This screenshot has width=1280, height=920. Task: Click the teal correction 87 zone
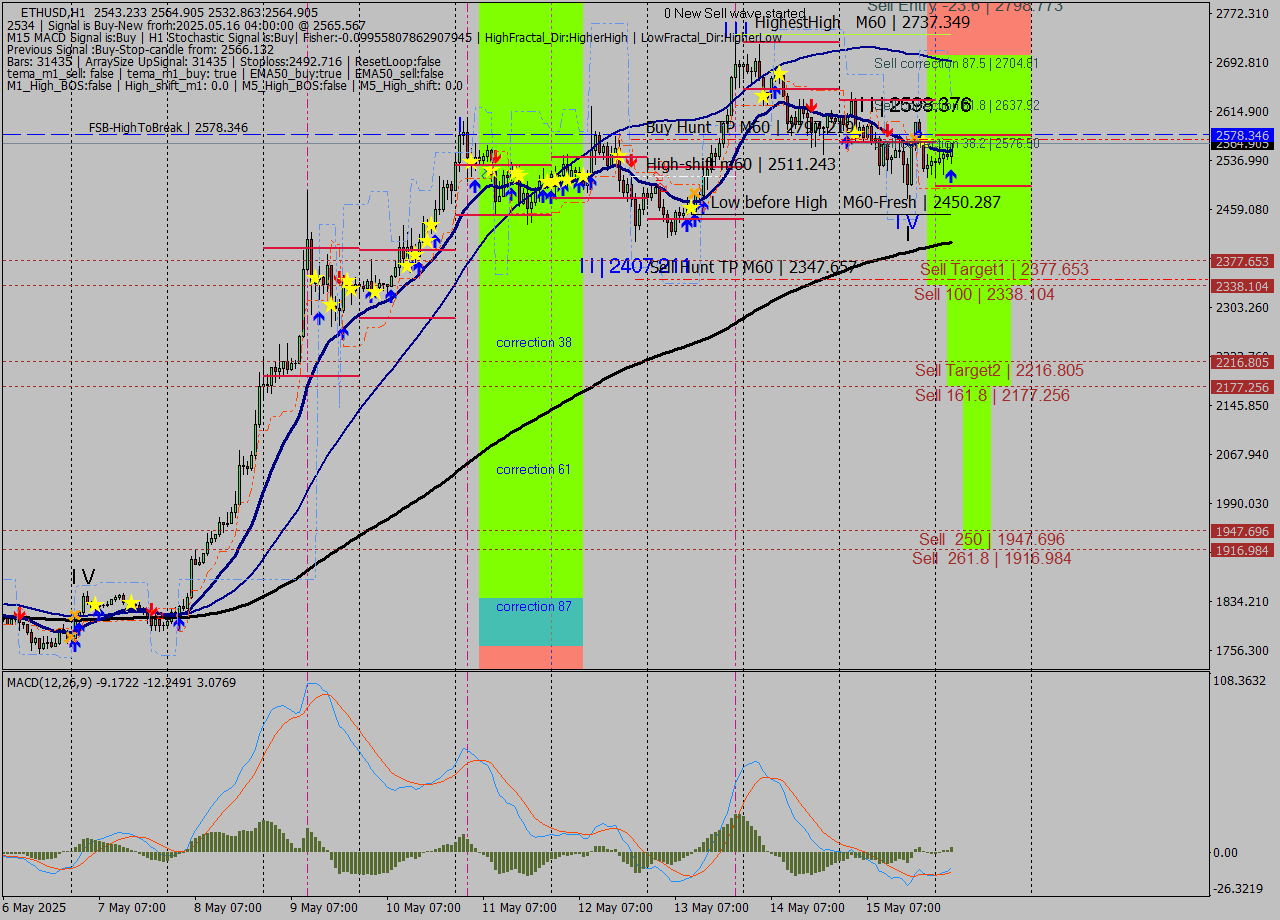pyautogui.click(x=531, y=621)
